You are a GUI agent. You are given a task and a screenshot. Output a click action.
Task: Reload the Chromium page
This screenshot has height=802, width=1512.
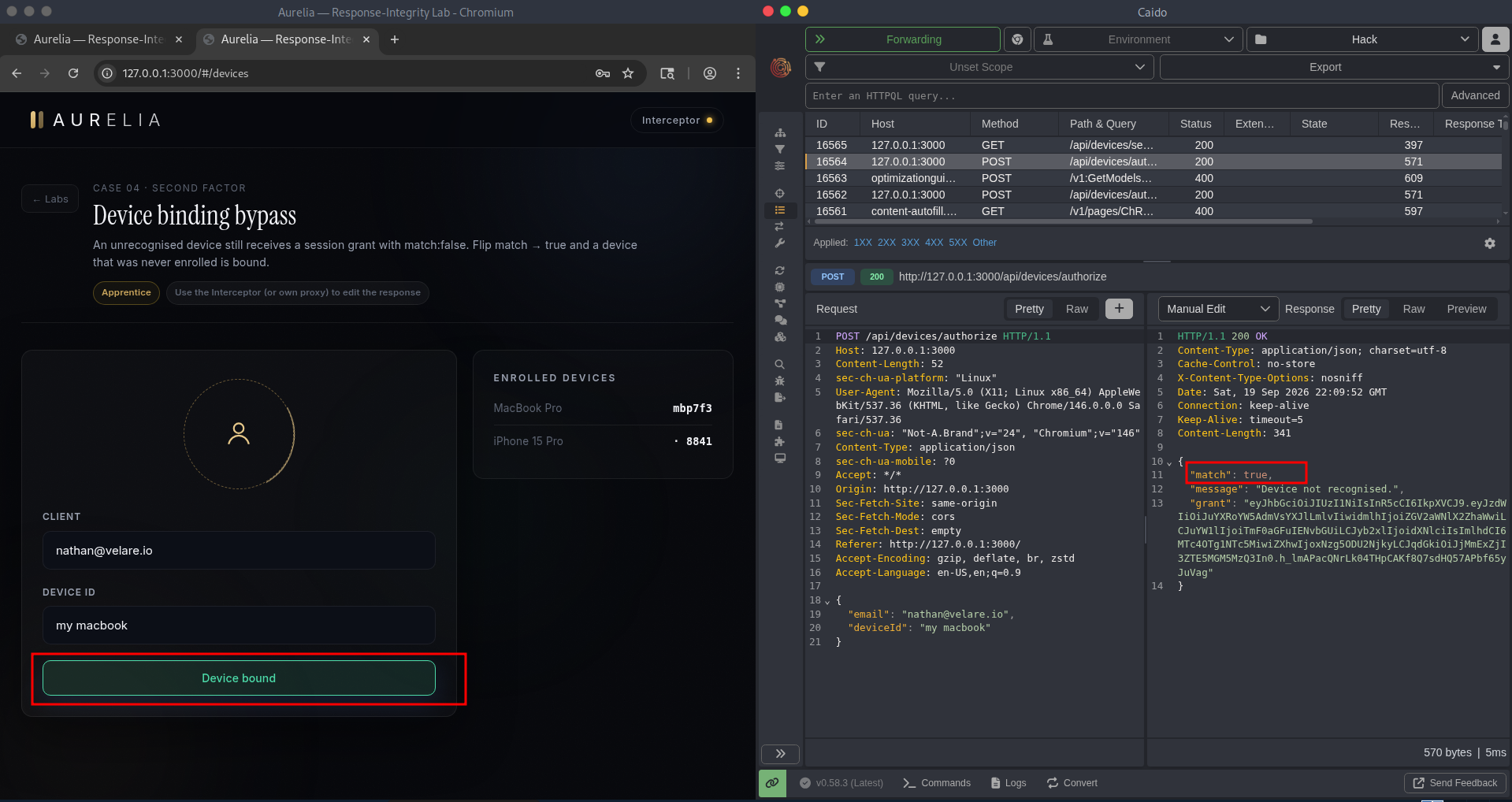pos(73,73)
